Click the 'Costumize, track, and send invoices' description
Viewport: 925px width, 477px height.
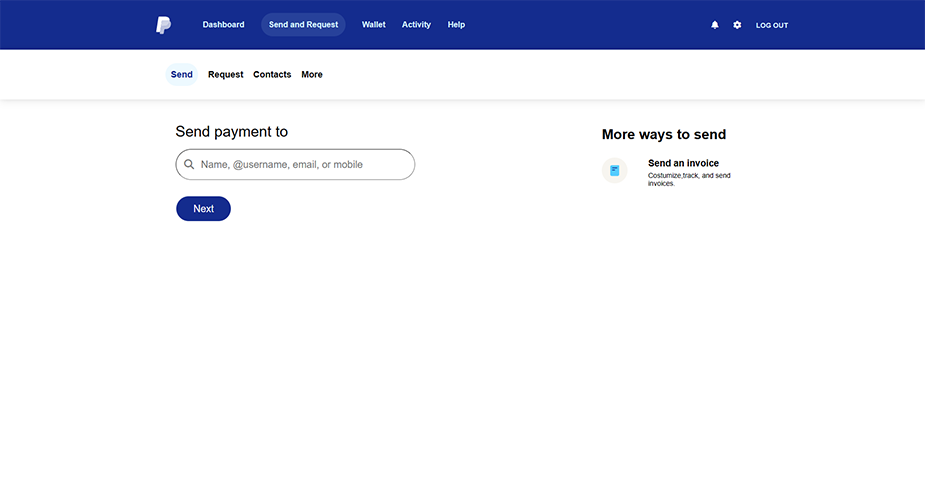[x=689, y=179]
